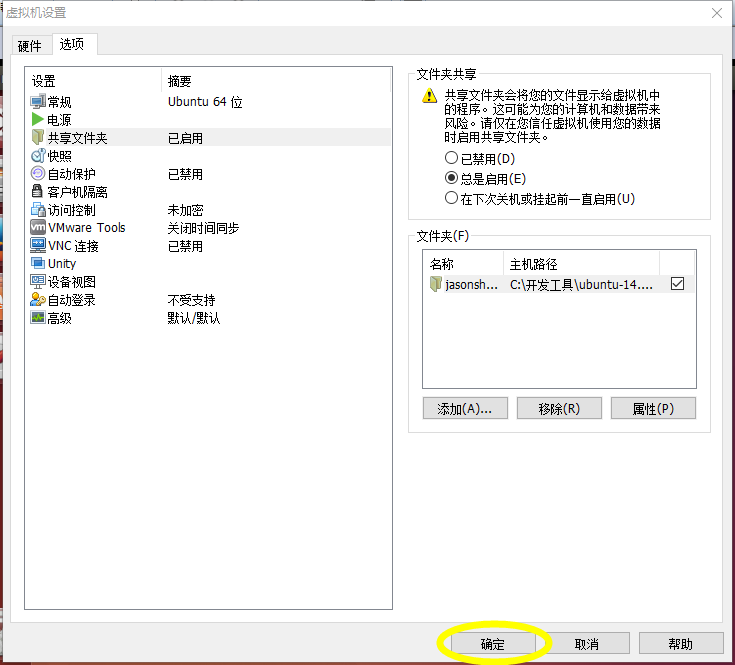This screenshot has width=735, height=665.
Task: Click the 访问控制 icon
Action: [38, 209]
